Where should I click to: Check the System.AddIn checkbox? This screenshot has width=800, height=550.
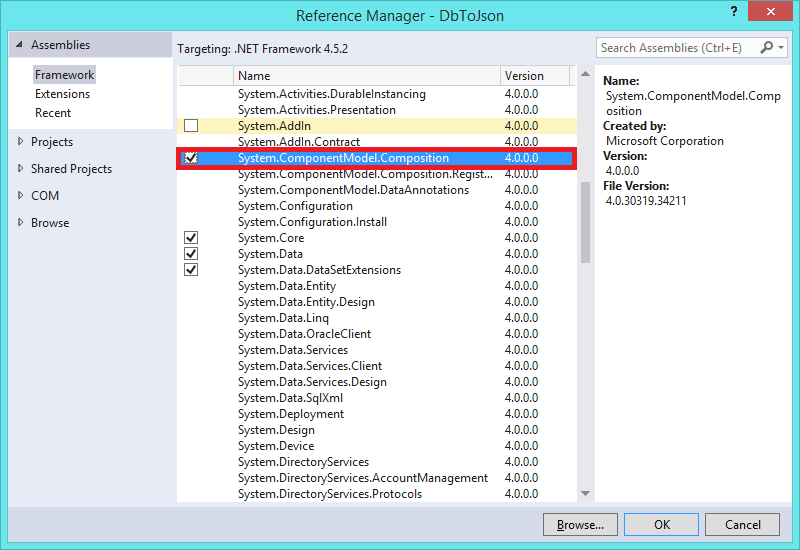tap(191, 126)
